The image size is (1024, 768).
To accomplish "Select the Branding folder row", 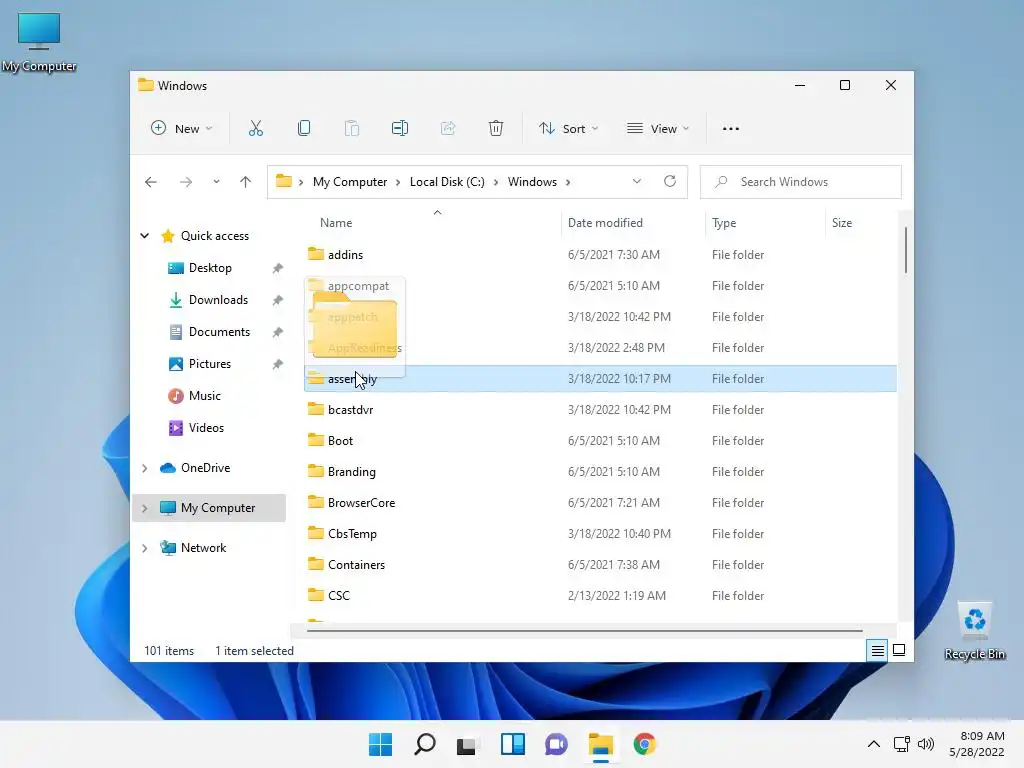I will 600,472.
